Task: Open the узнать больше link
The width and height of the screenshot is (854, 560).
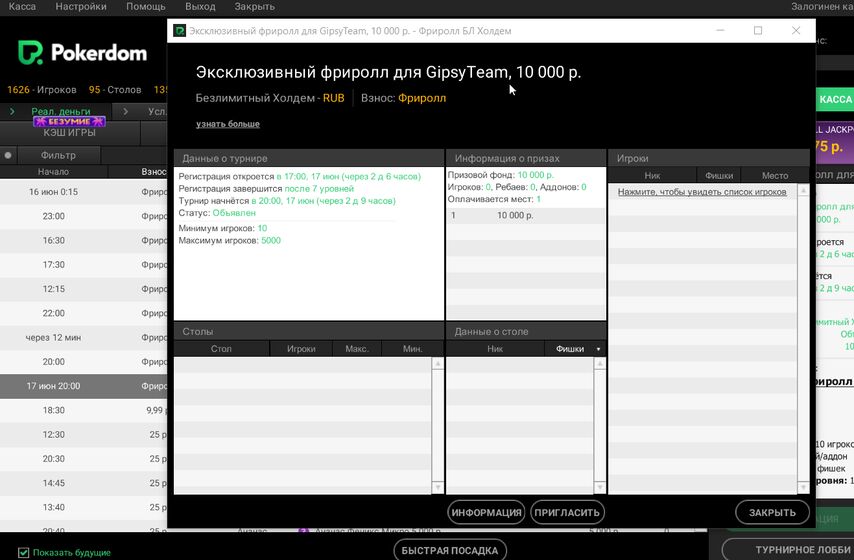Action: point(228,124)
